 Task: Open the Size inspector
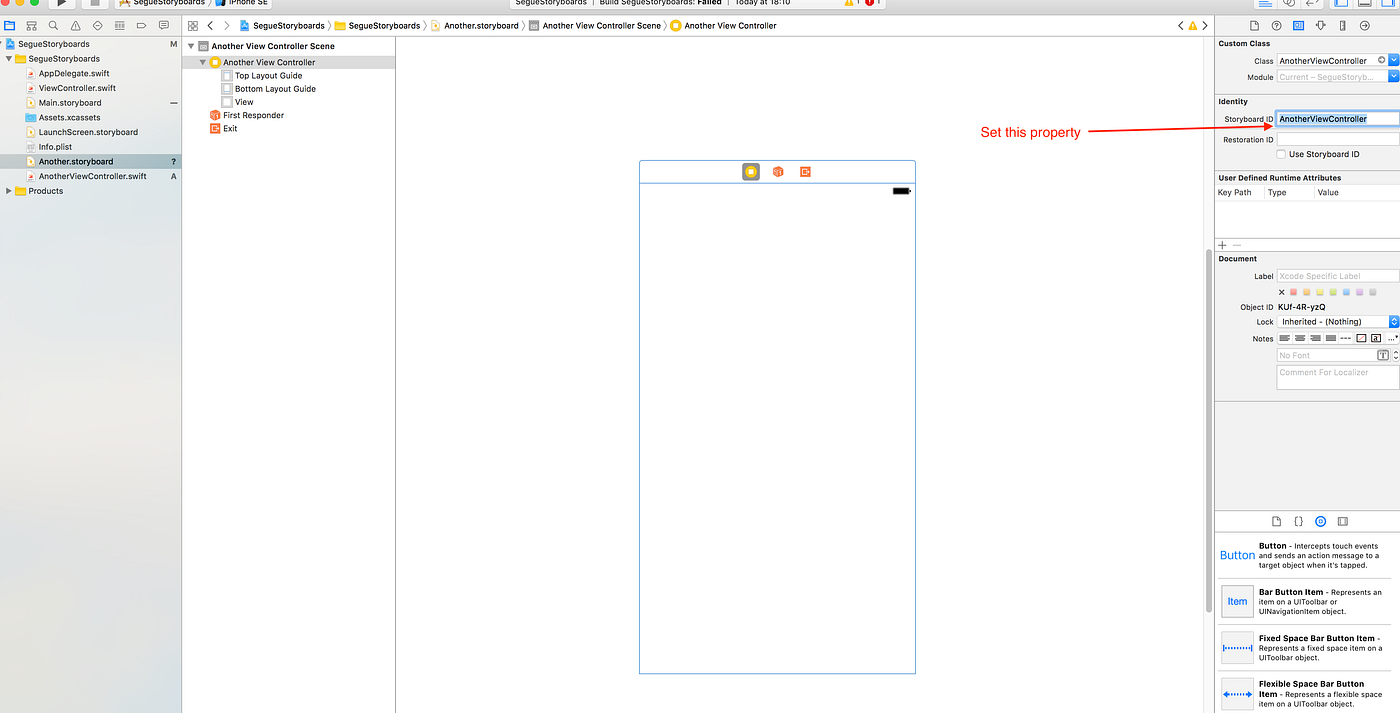point(1342,26)
